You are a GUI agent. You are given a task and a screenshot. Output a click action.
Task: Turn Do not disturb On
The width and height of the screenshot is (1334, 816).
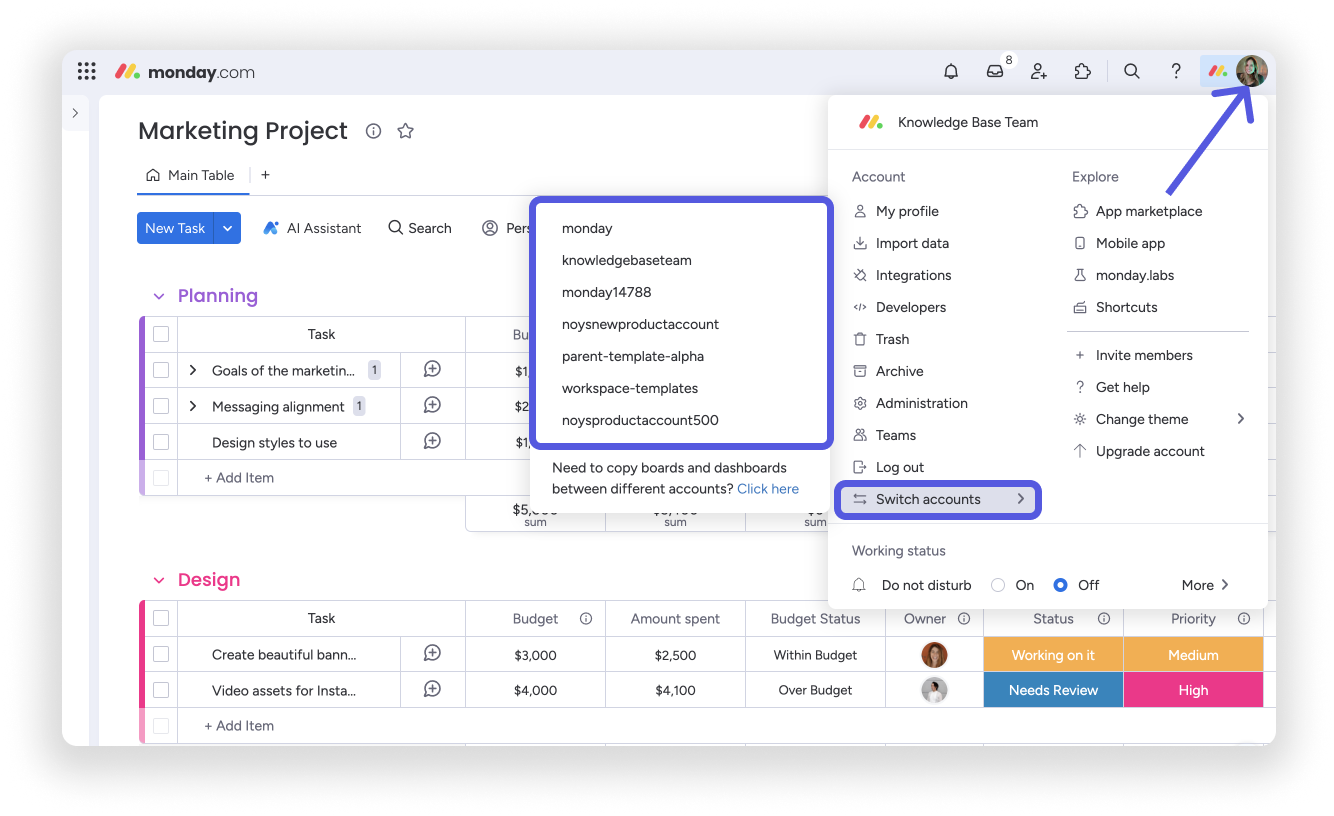click(x=998, y=585)
